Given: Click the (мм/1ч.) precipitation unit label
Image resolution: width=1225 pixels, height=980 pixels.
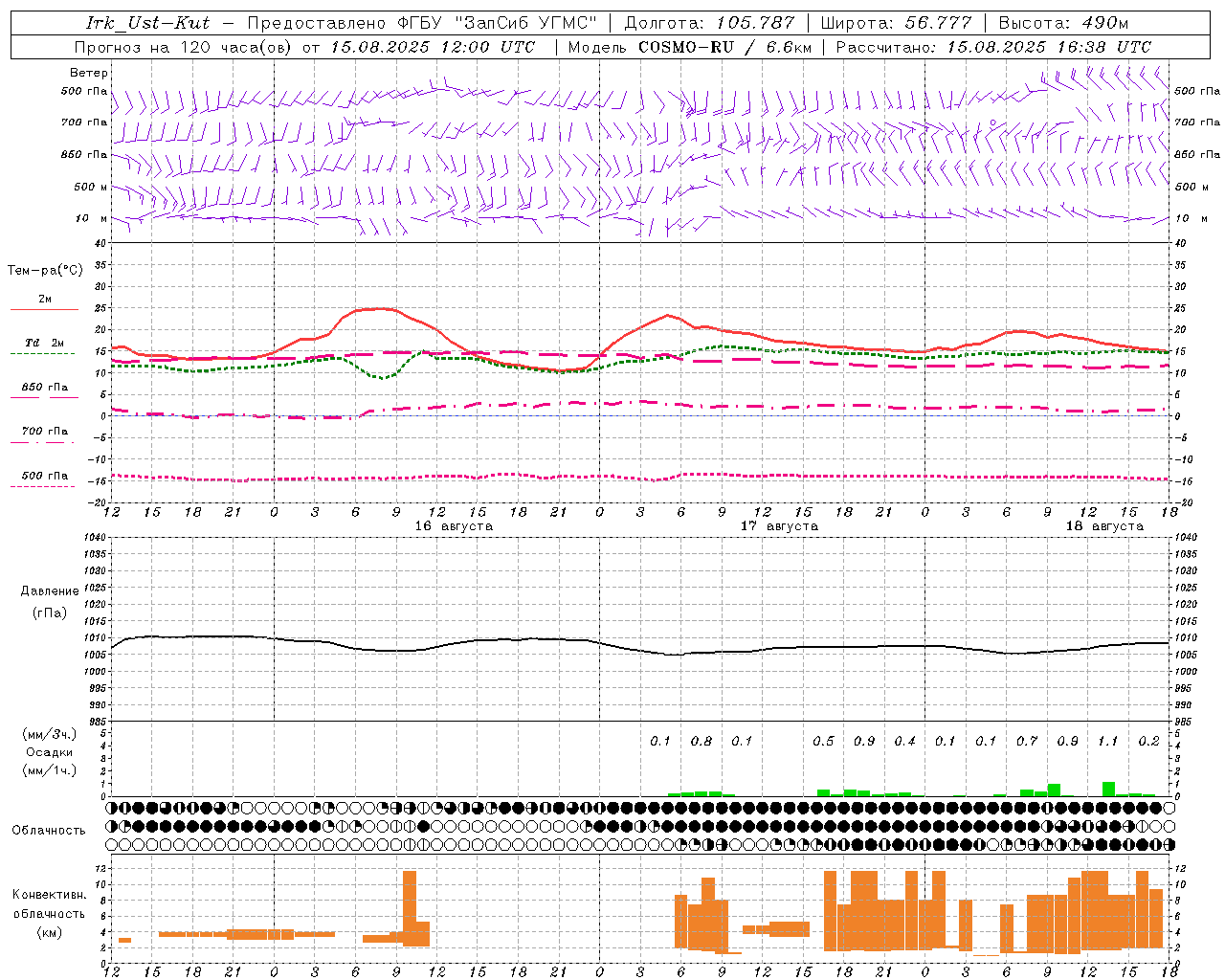Looking at the screenshot, I should 50,770.
